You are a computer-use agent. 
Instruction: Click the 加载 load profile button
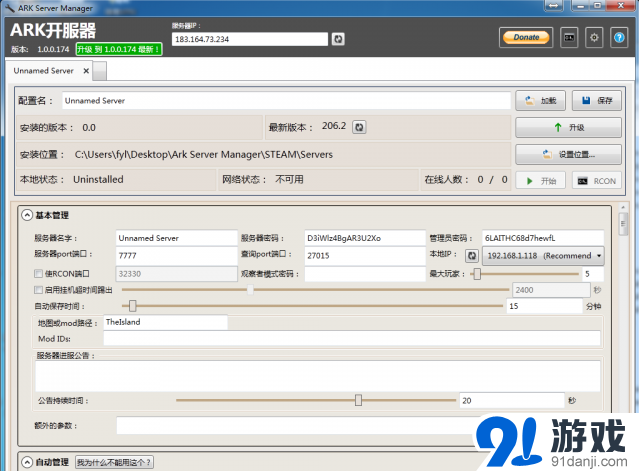tap(540, 101)
